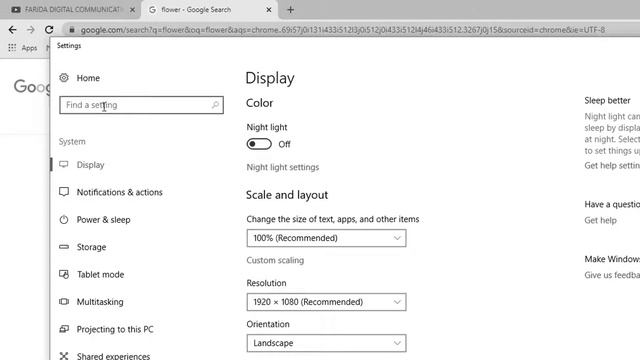Select Display in System list
The height and width of the screenshot is (360, 640).
coord(90,165)
